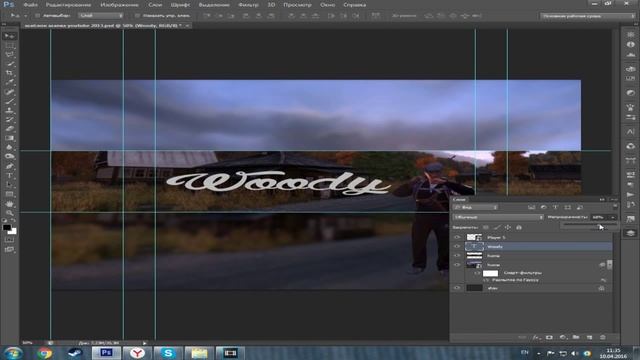Image resolution: width=640 pixels, height=360 pixels.
Task: Select the Magic Wand tool
Action: pos(9,64)
